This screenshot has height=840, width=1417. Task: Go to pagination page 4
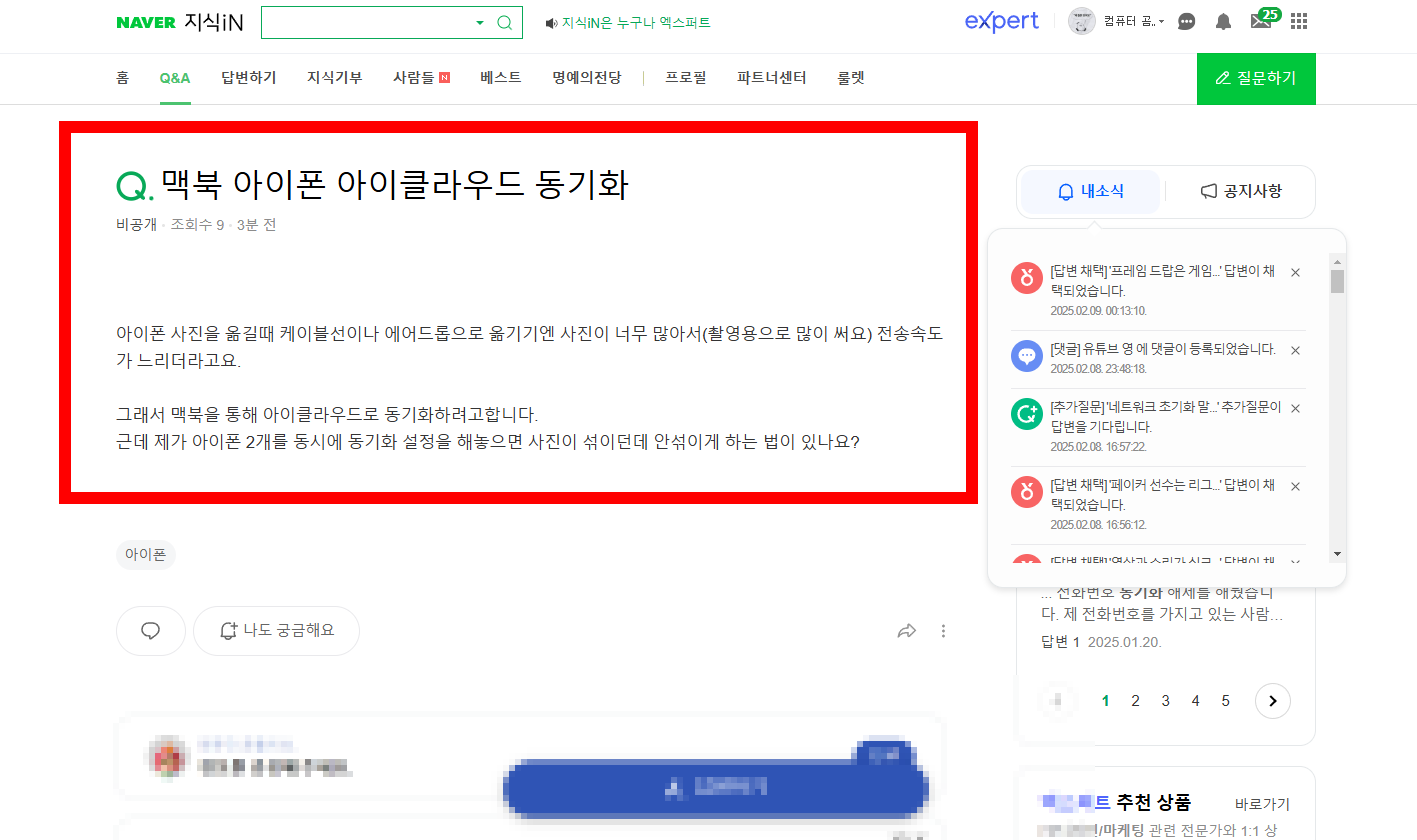[1195, 701]
